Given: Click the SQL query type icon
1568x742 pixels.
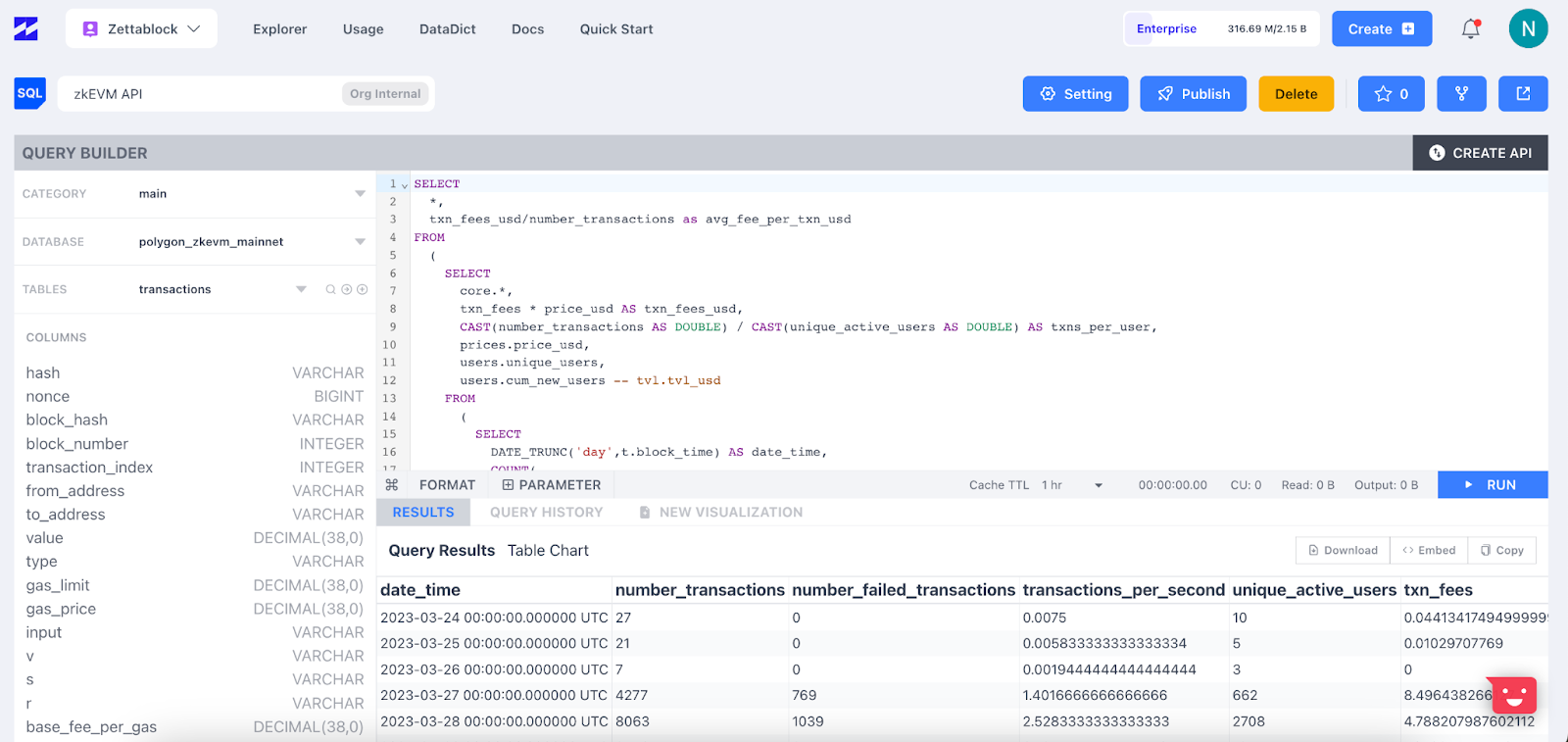Looking at the screenshot, I should (30, 93).
